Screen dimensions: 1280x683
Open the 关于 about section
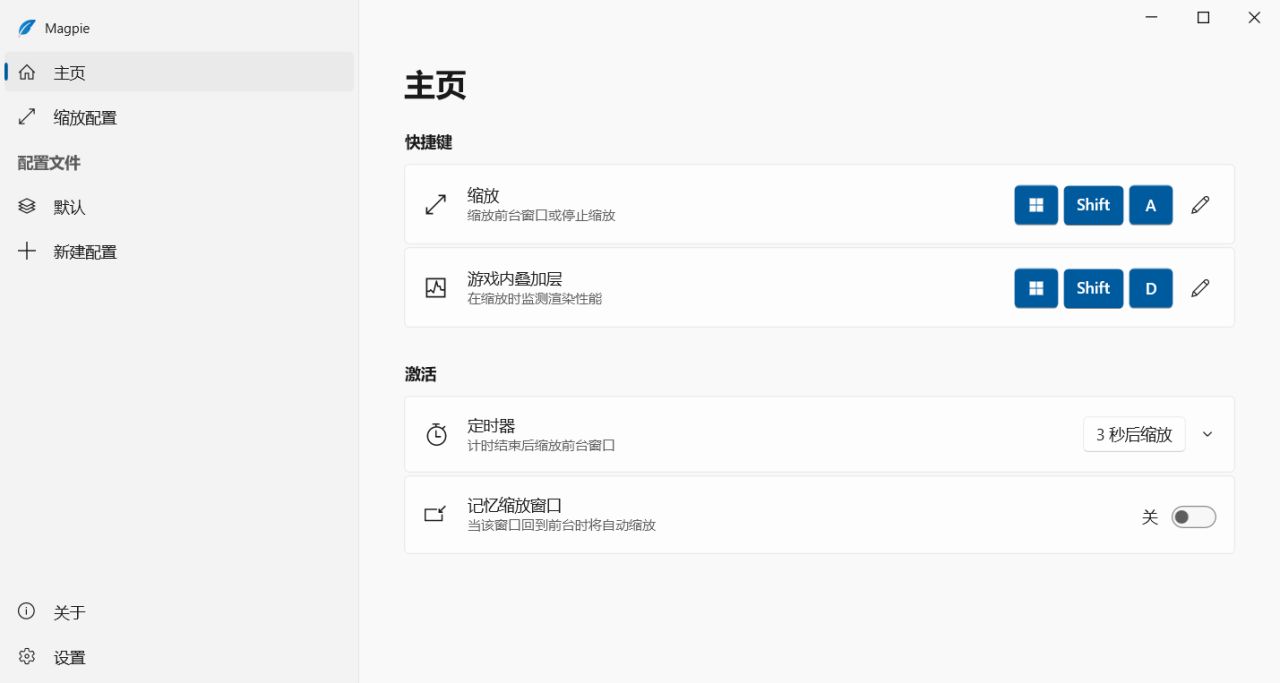click(69, 611)
